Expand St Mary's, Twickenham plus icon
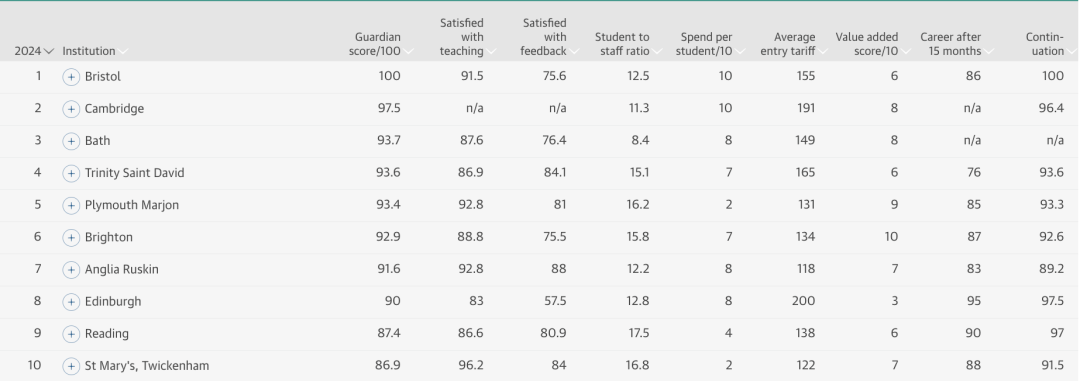Screen dimensions: 1080x381 (x=71, y=367)
